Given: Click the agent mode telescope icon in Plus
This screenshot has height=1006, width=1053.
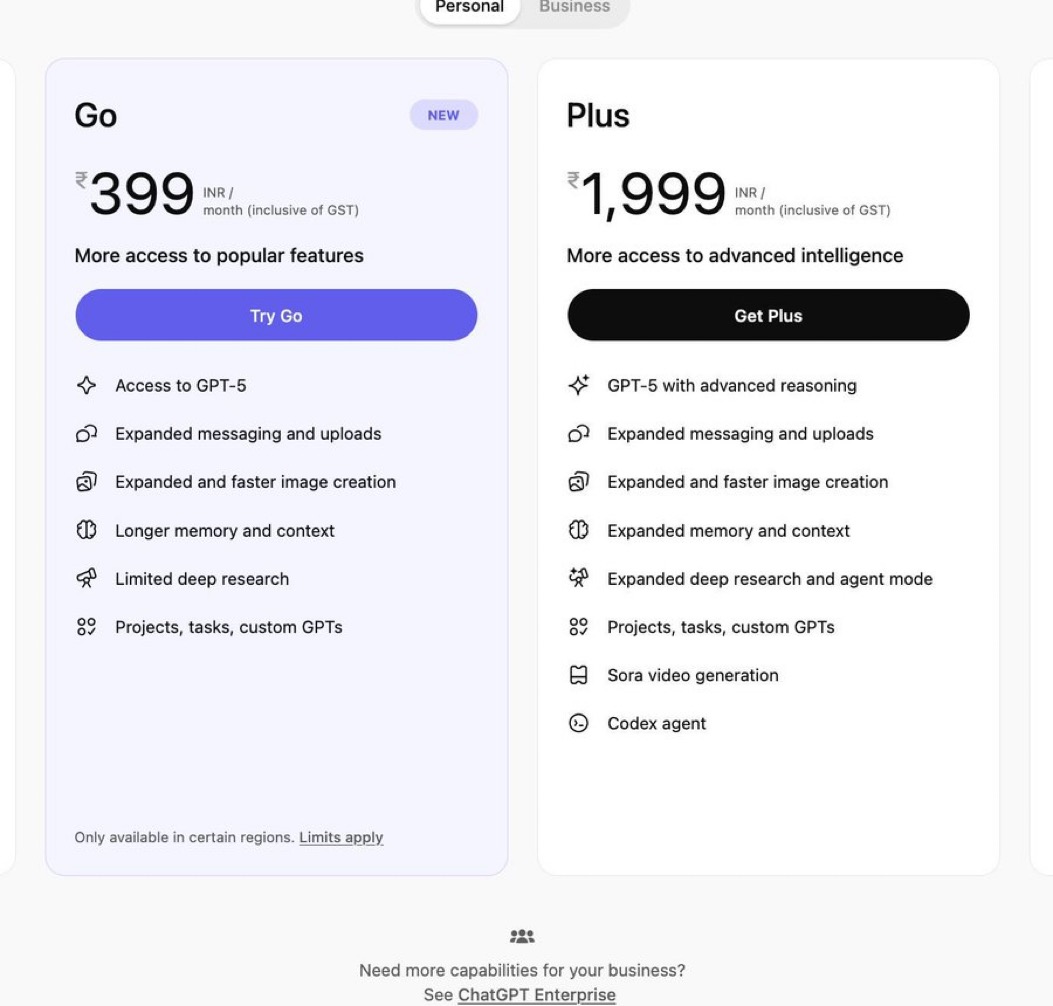Looking at the screenshot, I should click(x=578, y=579).
